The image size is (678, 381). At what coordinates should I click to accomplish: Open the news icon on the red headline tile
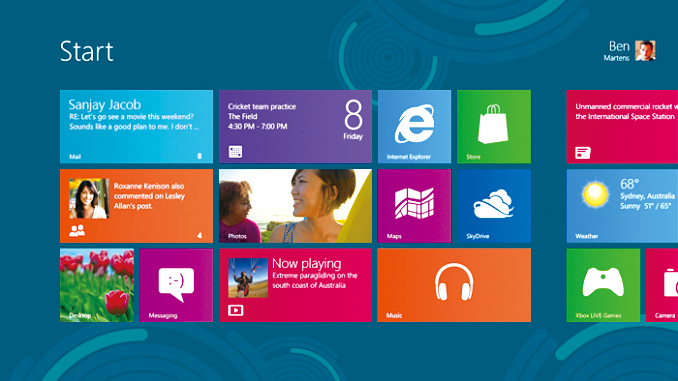583,153
